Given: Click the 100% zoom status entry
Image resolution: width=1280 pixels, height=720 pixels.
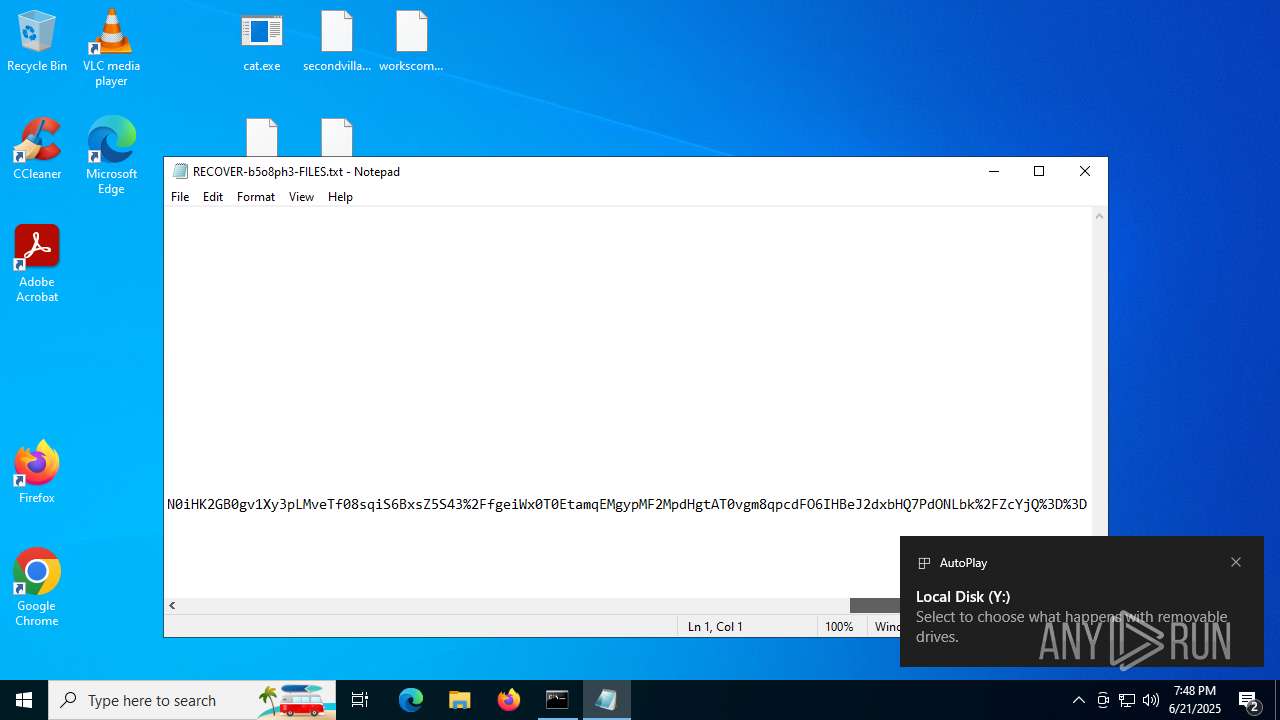Looking at the screenshot, I should [839, 627].
